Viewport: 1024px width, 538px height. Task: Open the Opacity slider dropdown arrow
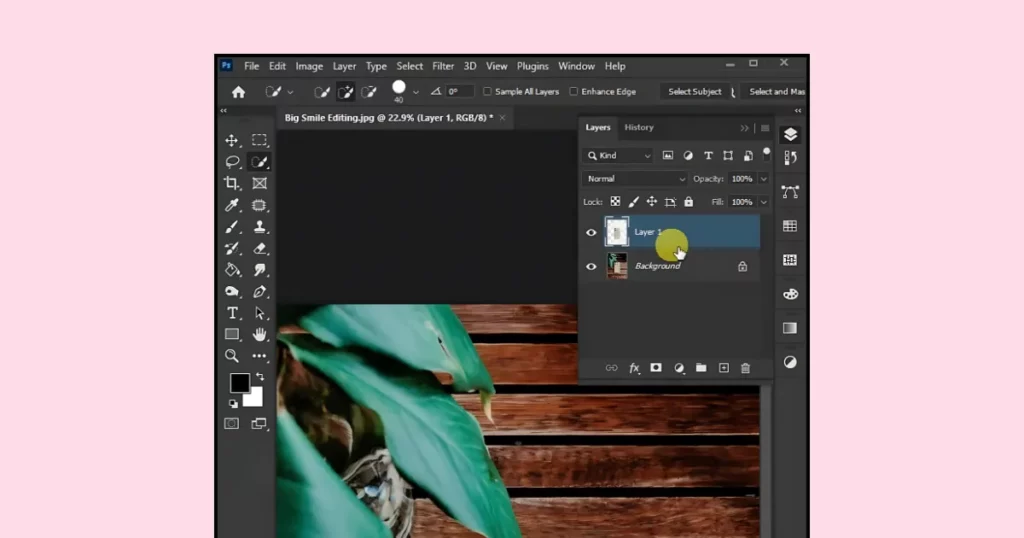pyautogui.click(x=763, y=179)
